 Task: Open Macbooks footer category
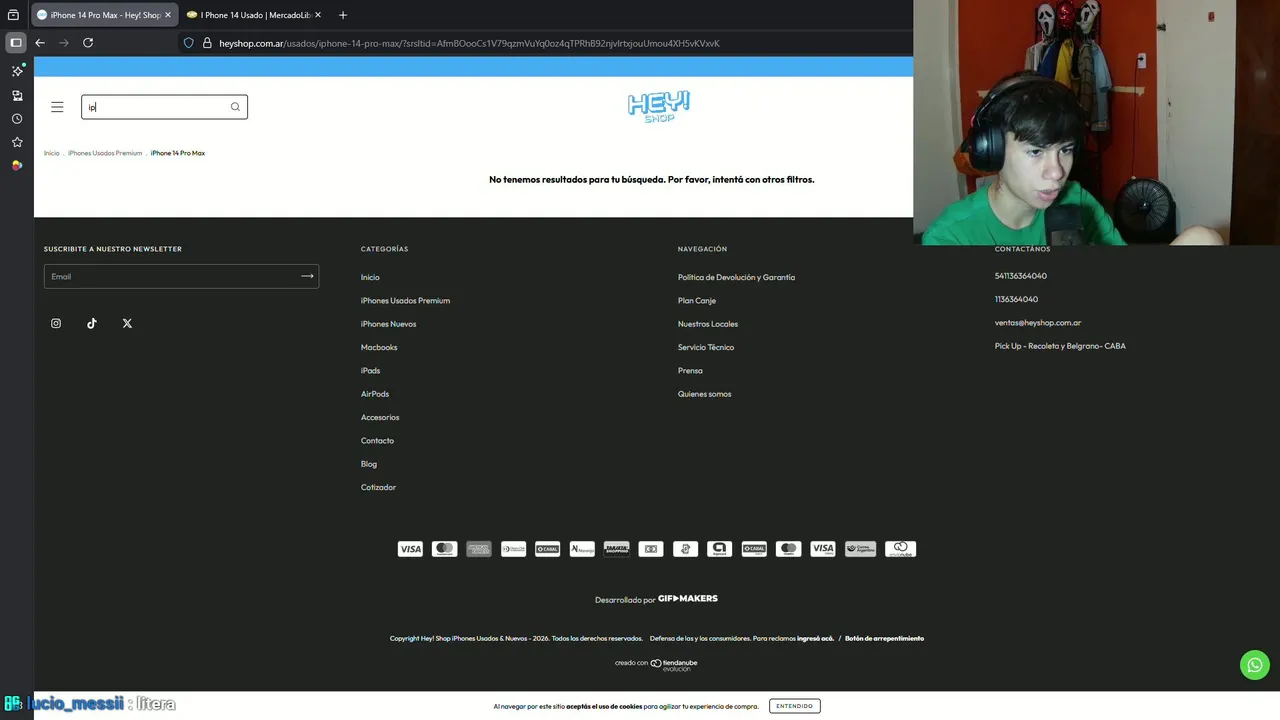pos(379,347)
